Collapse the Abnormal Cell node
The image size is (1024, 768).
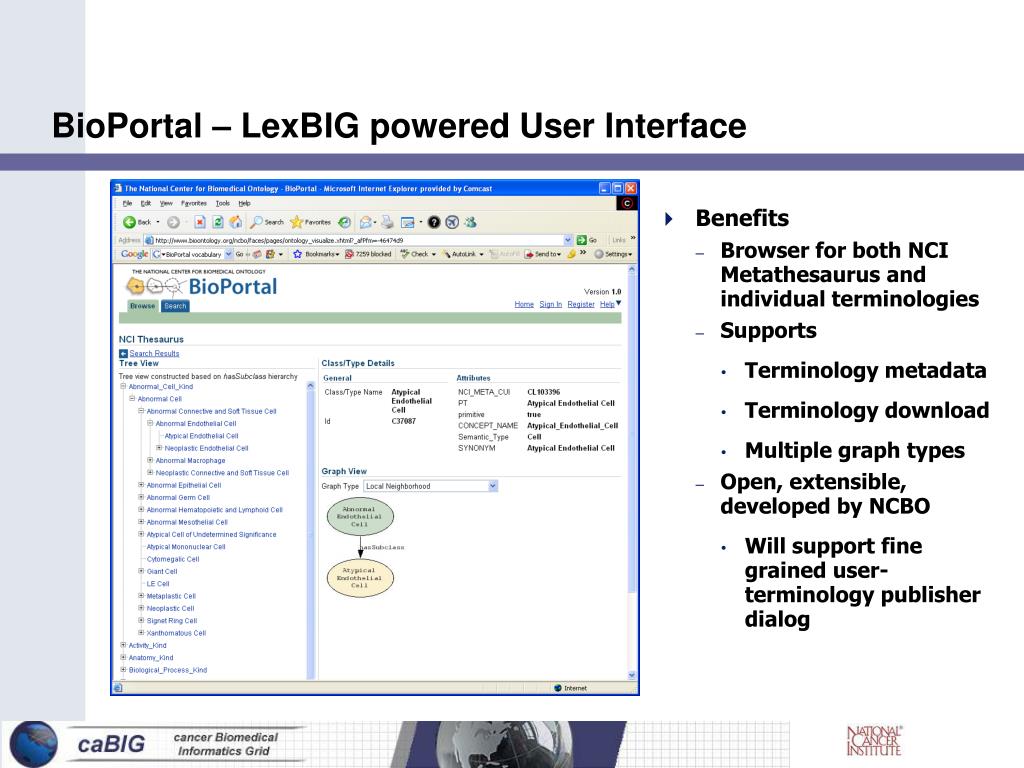point(132,398)
